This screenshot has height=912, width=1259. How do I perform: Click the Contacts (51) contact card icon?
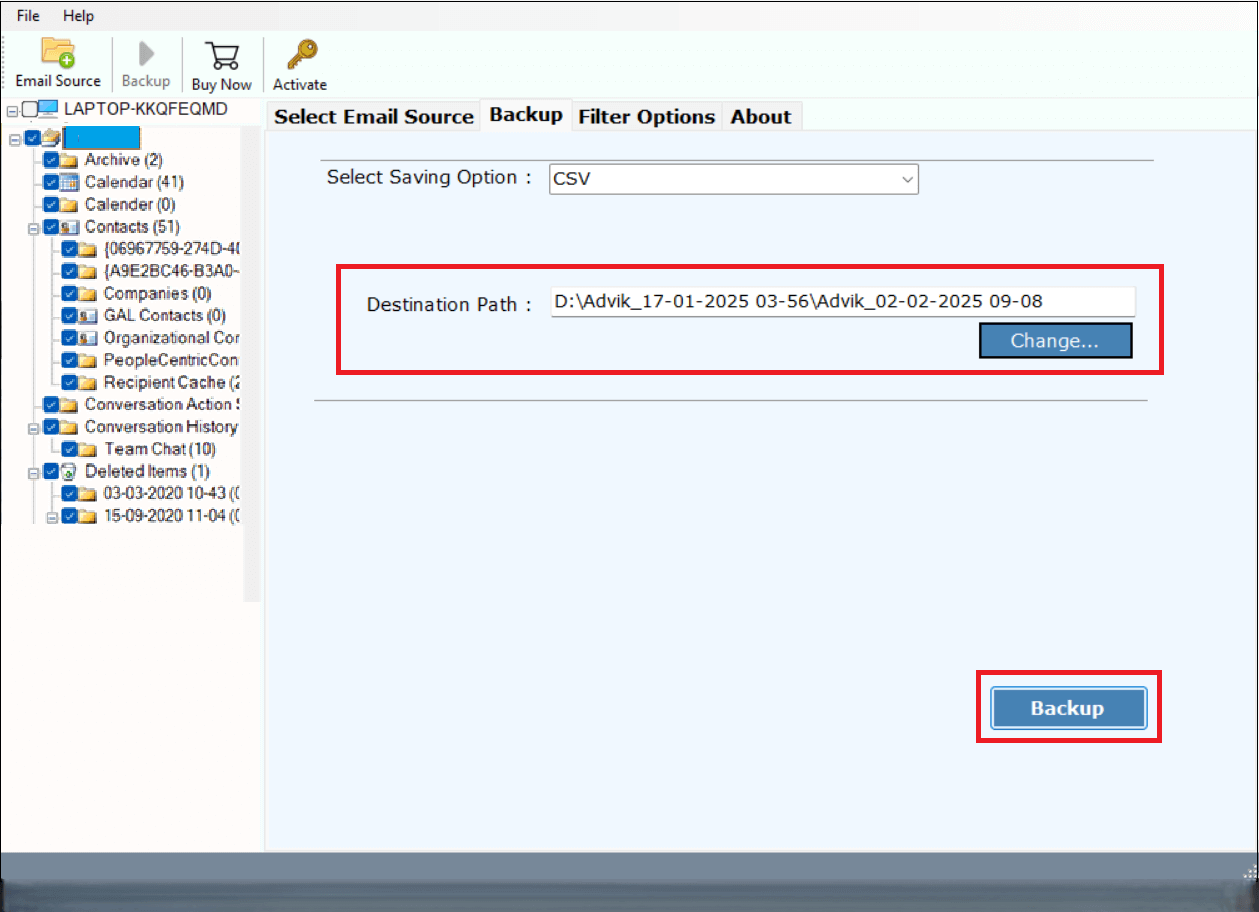pyautogui.click(x=69, y=227)
